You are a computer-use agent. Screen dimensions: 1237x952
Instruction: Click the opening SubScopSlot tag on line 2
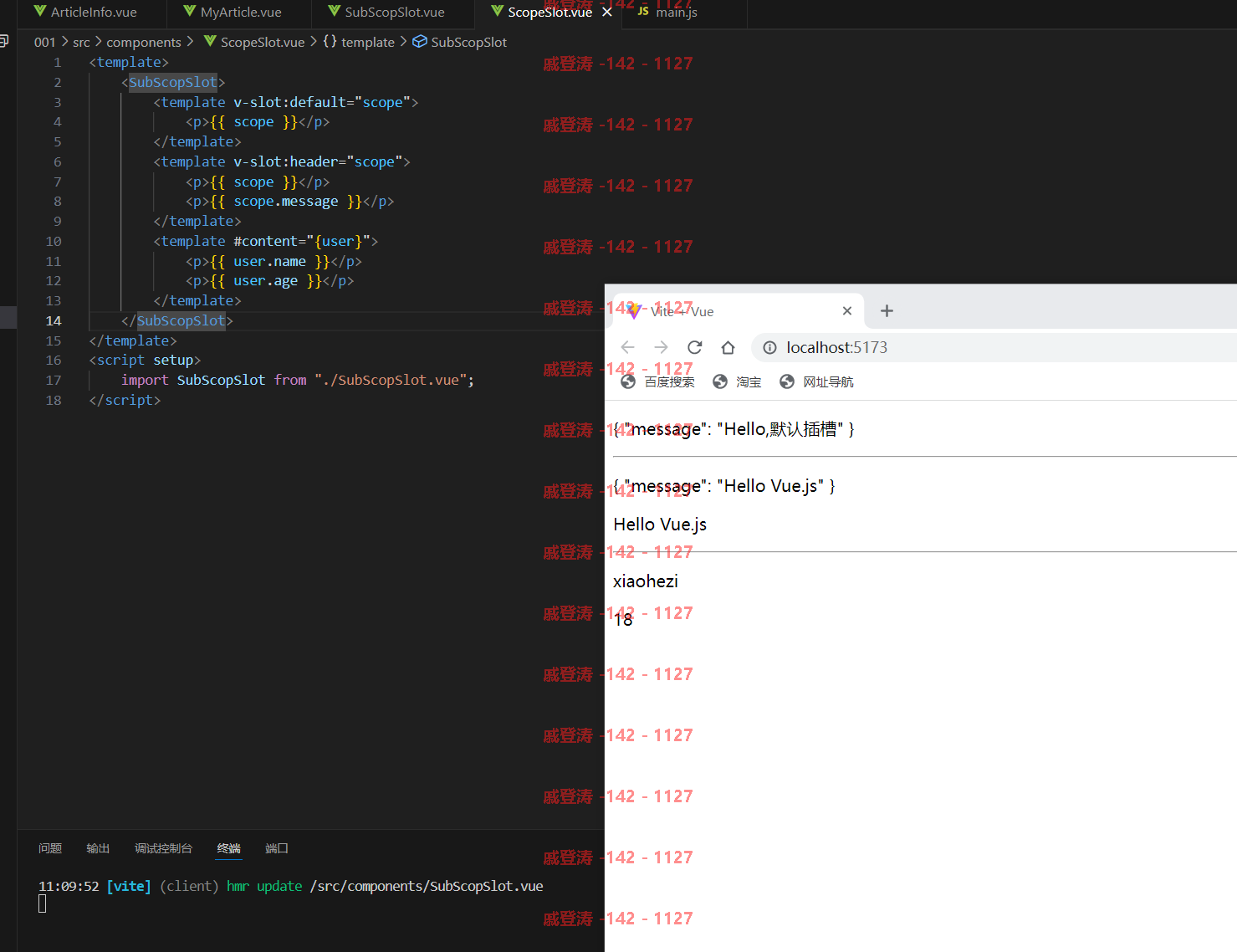(173, 82)
